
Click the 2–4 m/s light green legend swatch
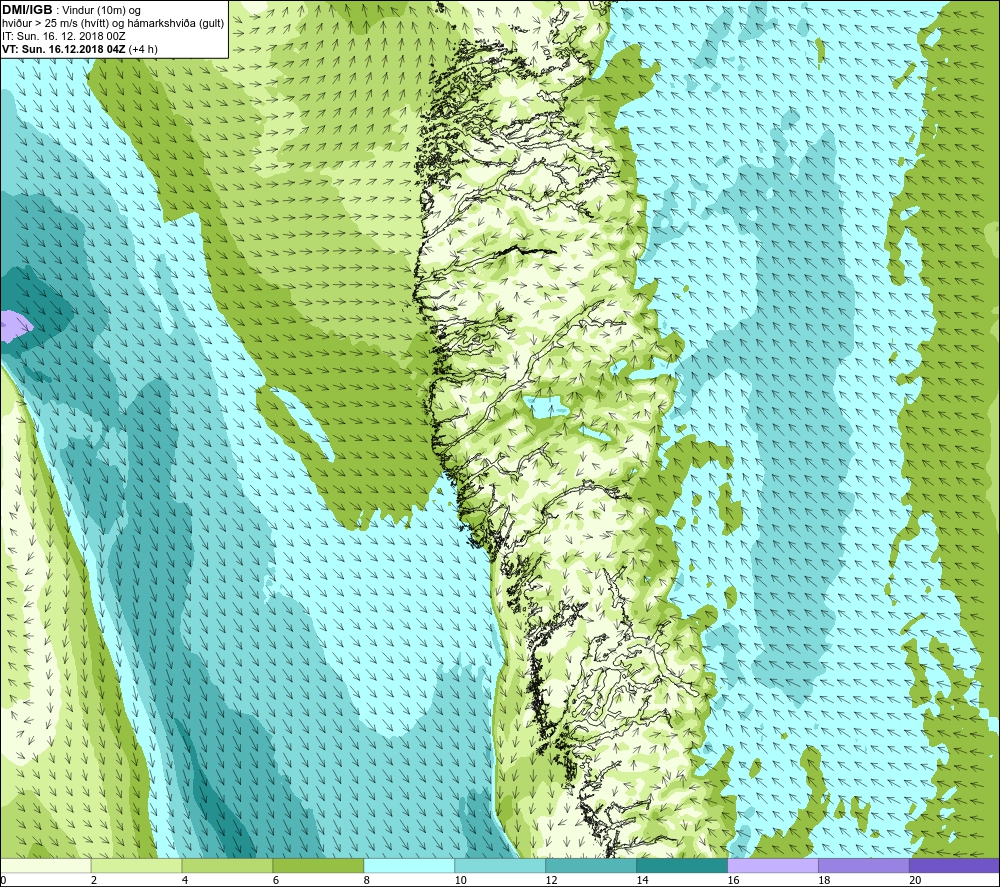click(x=136, y=865)
